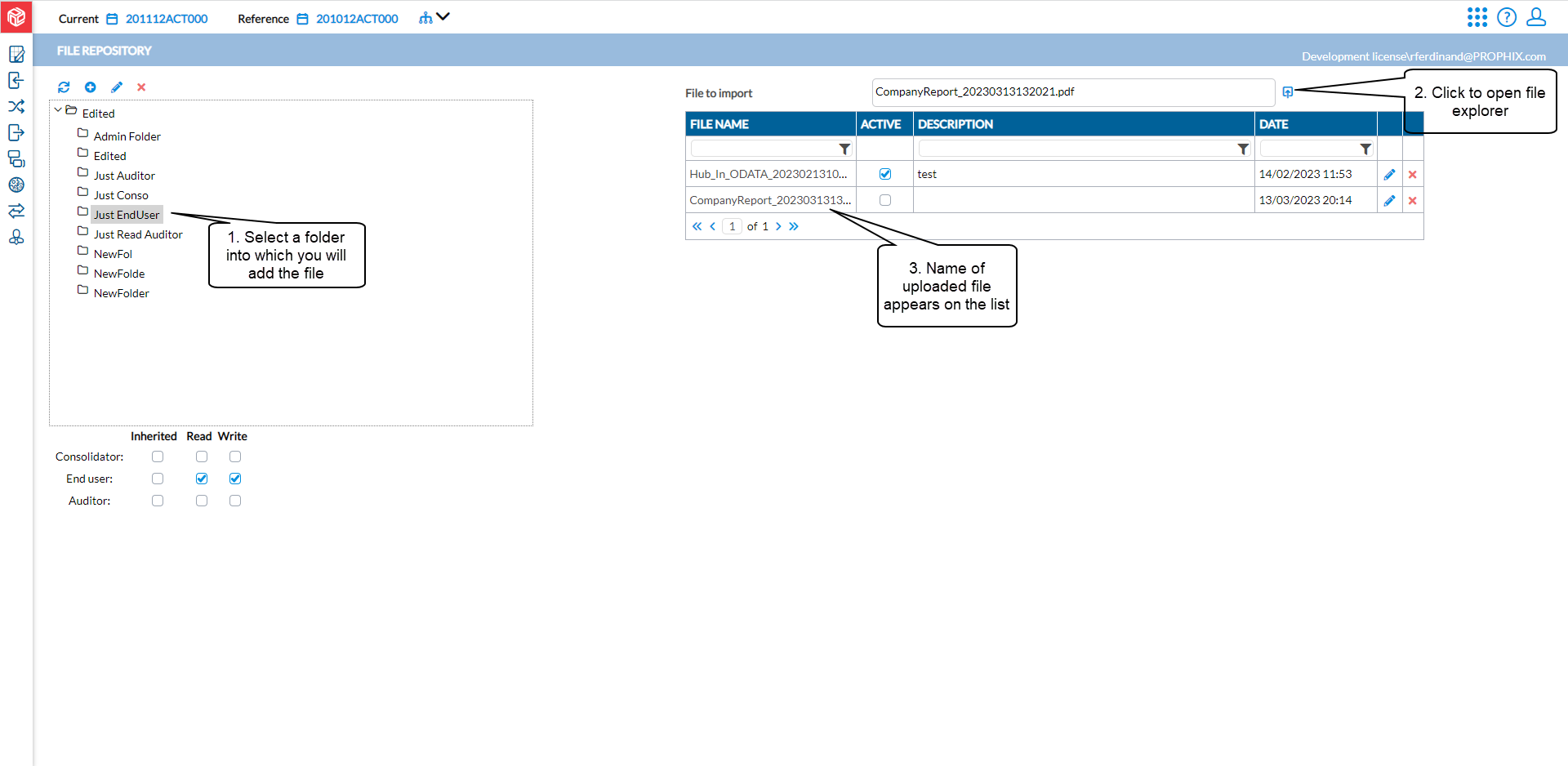
Task: Select the Just Auditor folder
Action: pos(124,176)
